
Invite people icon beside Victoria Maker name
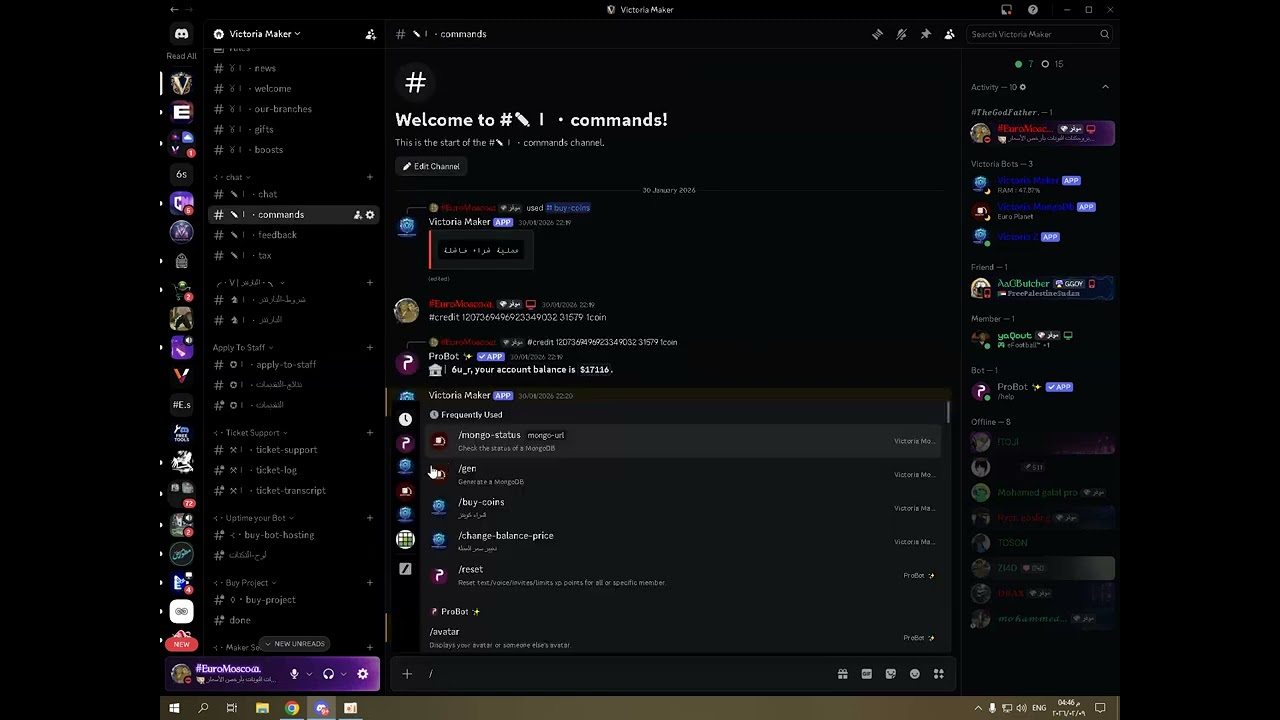click(370, 34)
